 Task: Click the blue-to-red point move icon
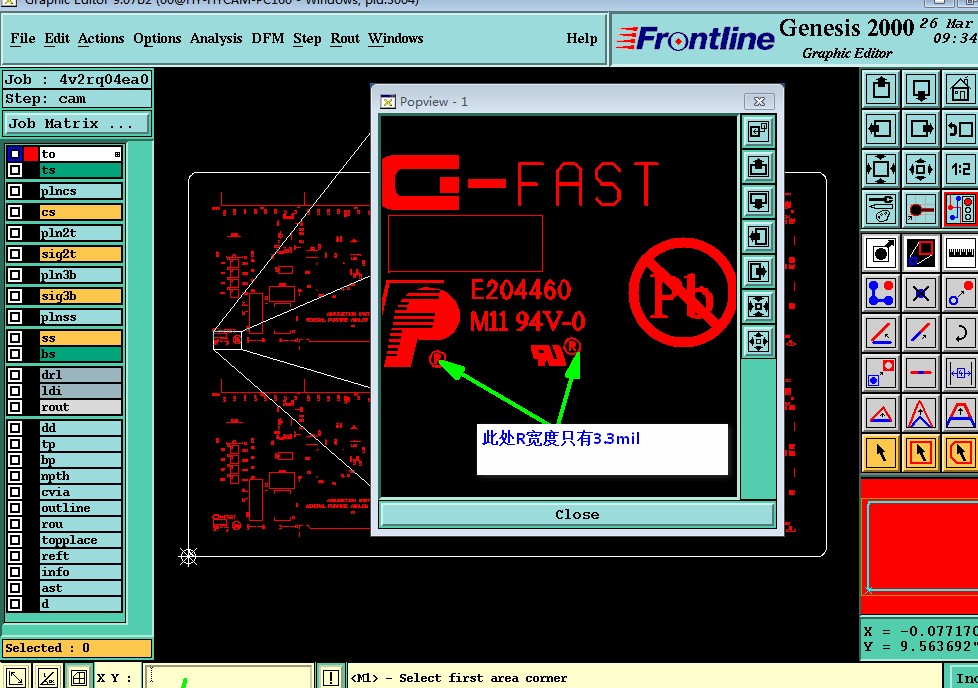[x=961, y=293]
